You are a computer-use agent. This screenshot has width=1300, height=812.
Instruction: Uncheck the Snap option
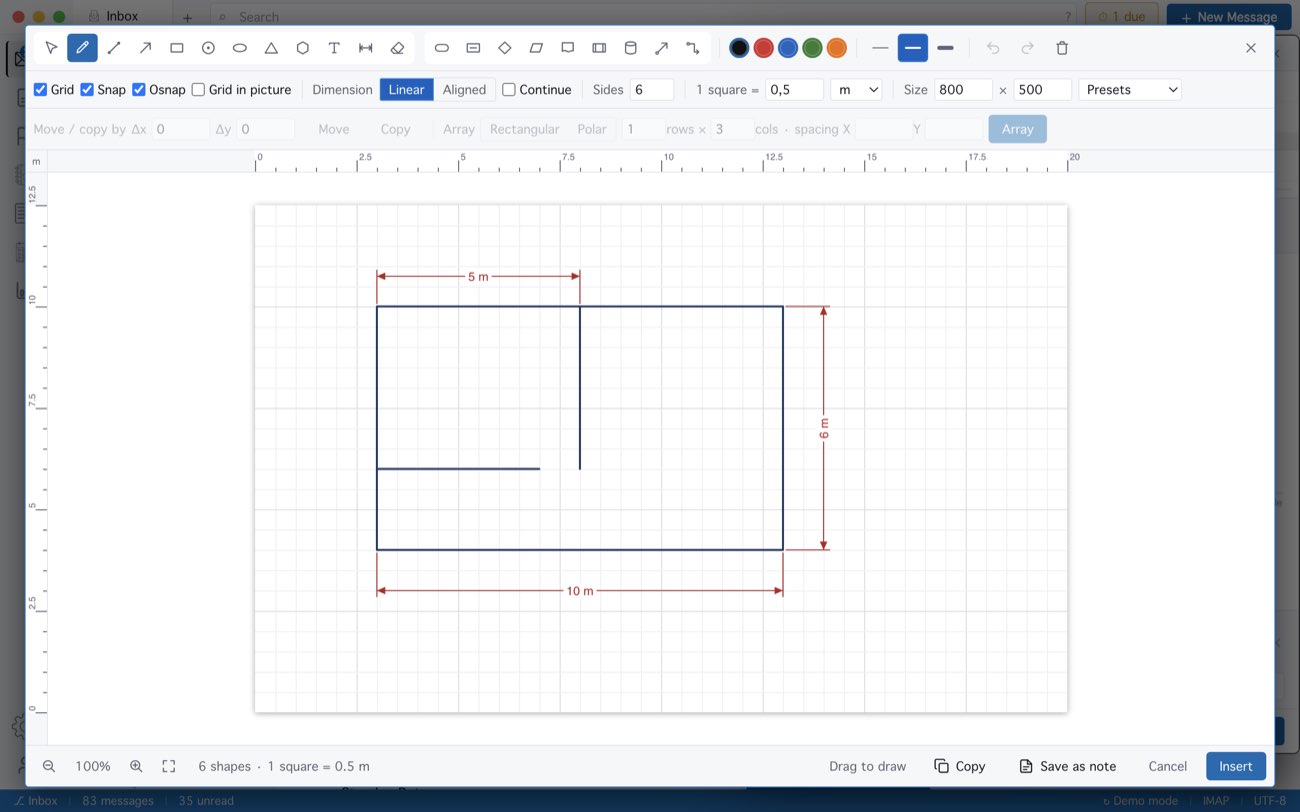[87, 90]
